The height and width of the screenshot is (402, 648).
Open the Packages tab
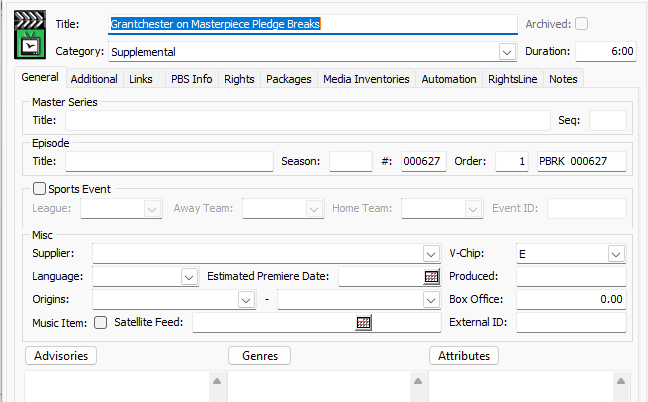[288, 79]
